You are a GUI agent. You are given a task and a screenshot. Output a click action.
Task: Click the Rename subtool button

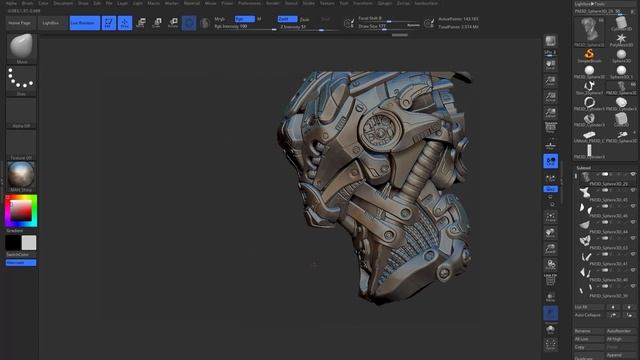pyautogui.click(x=589, y=331)
